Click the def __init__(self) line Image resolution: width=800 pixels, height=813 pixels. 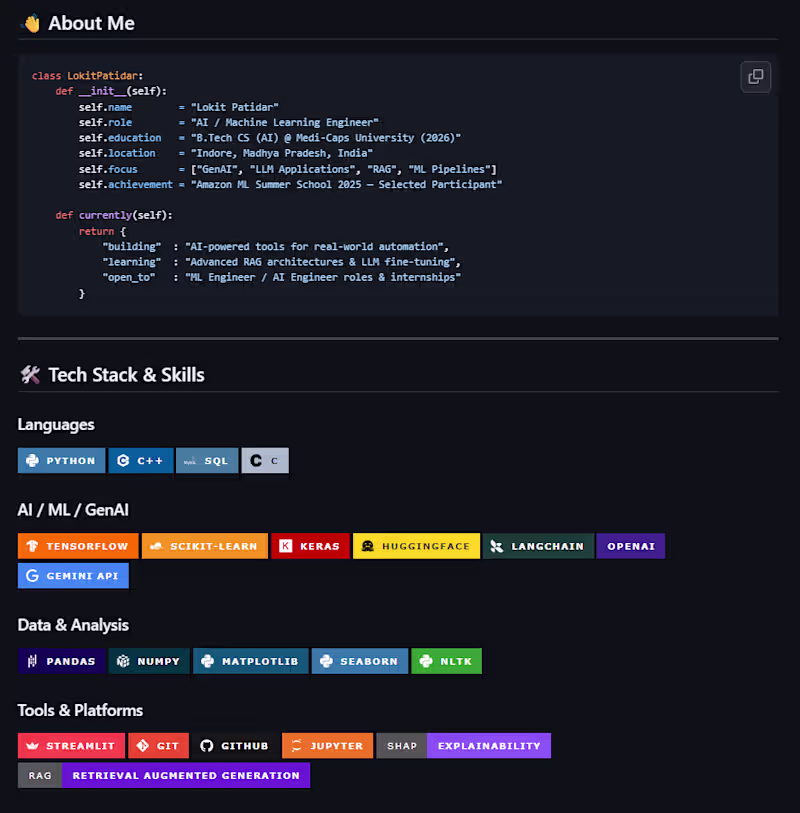(111, 91)
